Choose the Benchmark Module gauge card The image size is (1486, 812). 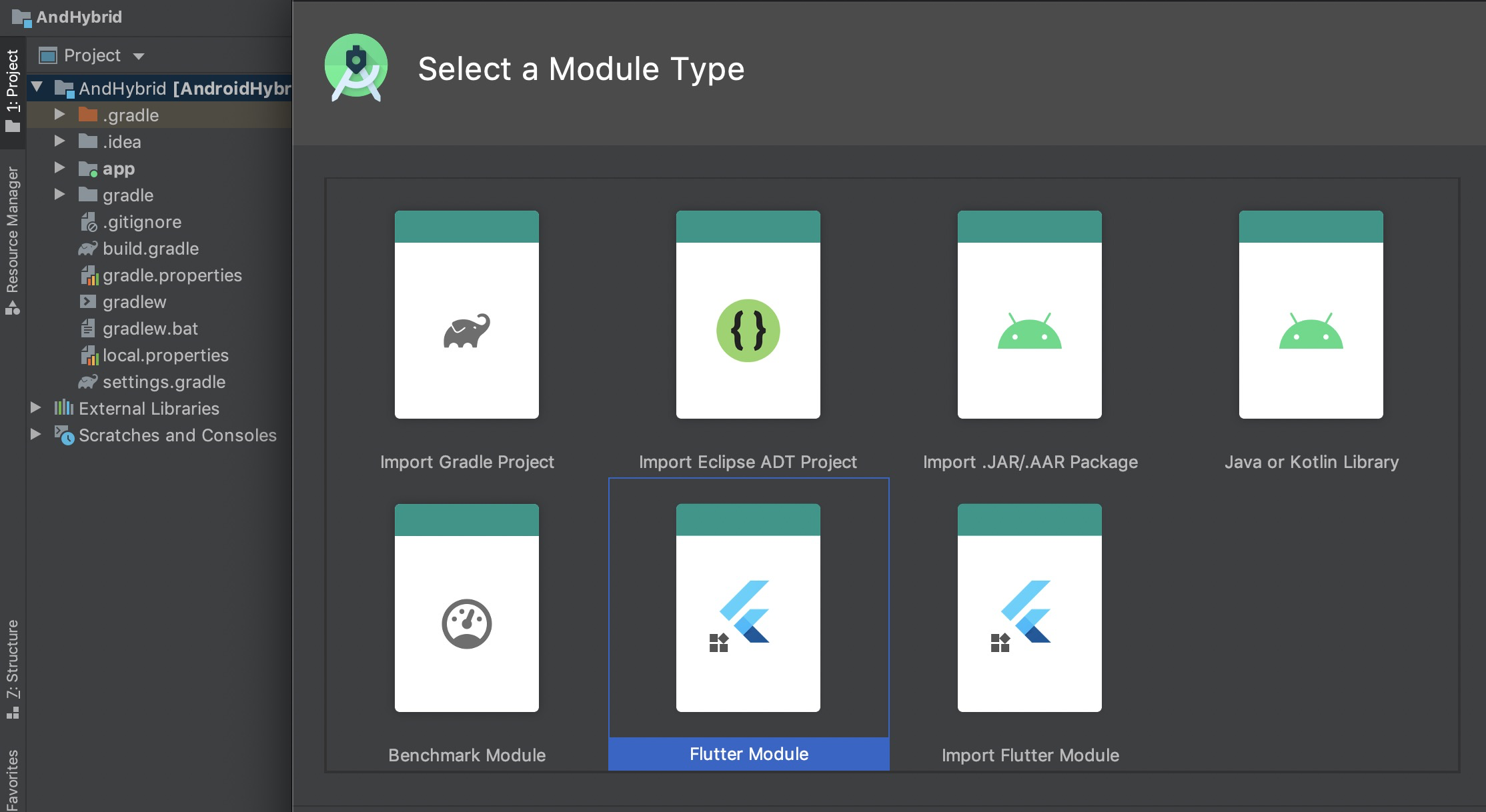click(x=467, y=608)
